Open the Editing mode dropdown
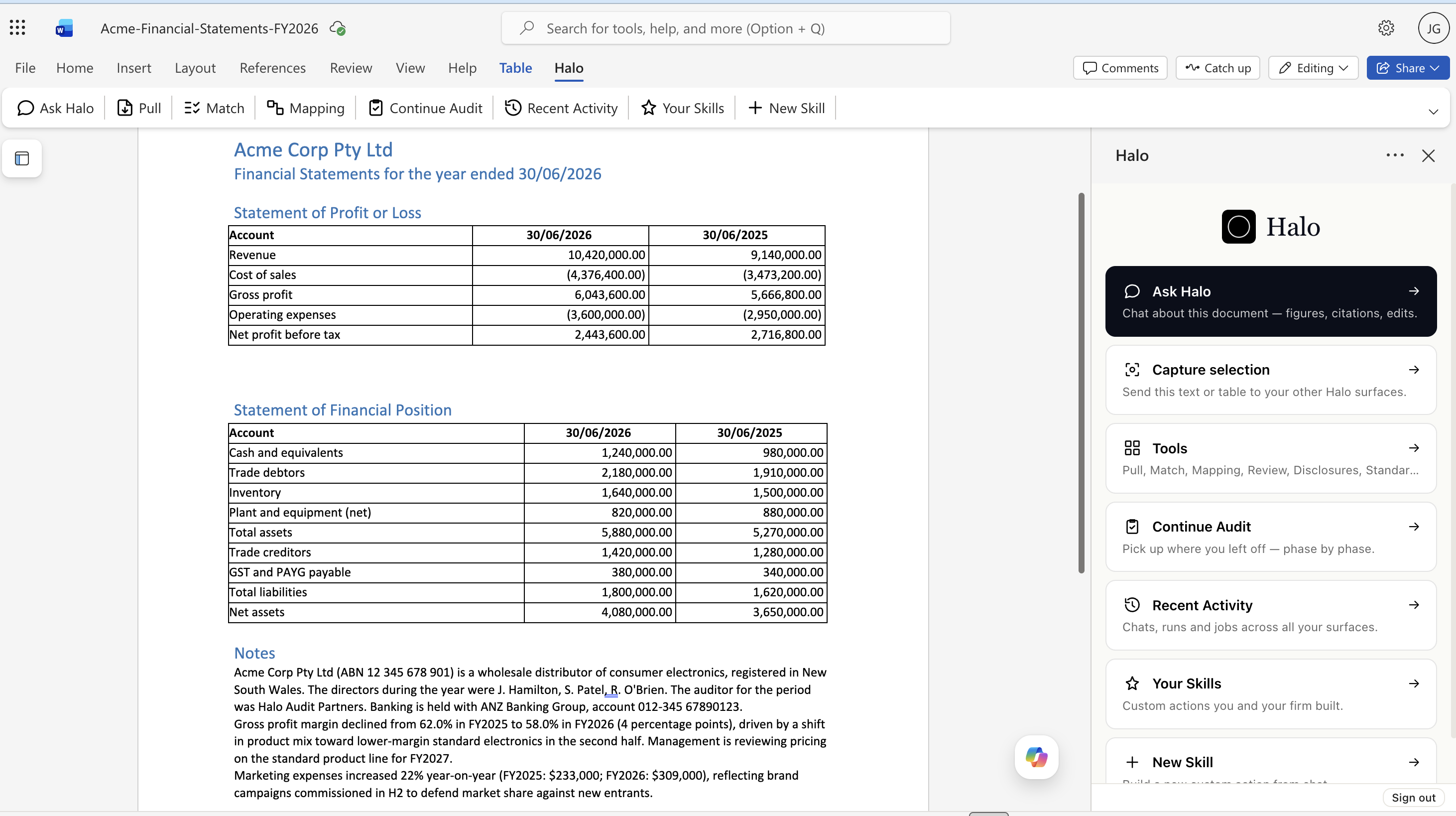 click(x=1313, y=68)
